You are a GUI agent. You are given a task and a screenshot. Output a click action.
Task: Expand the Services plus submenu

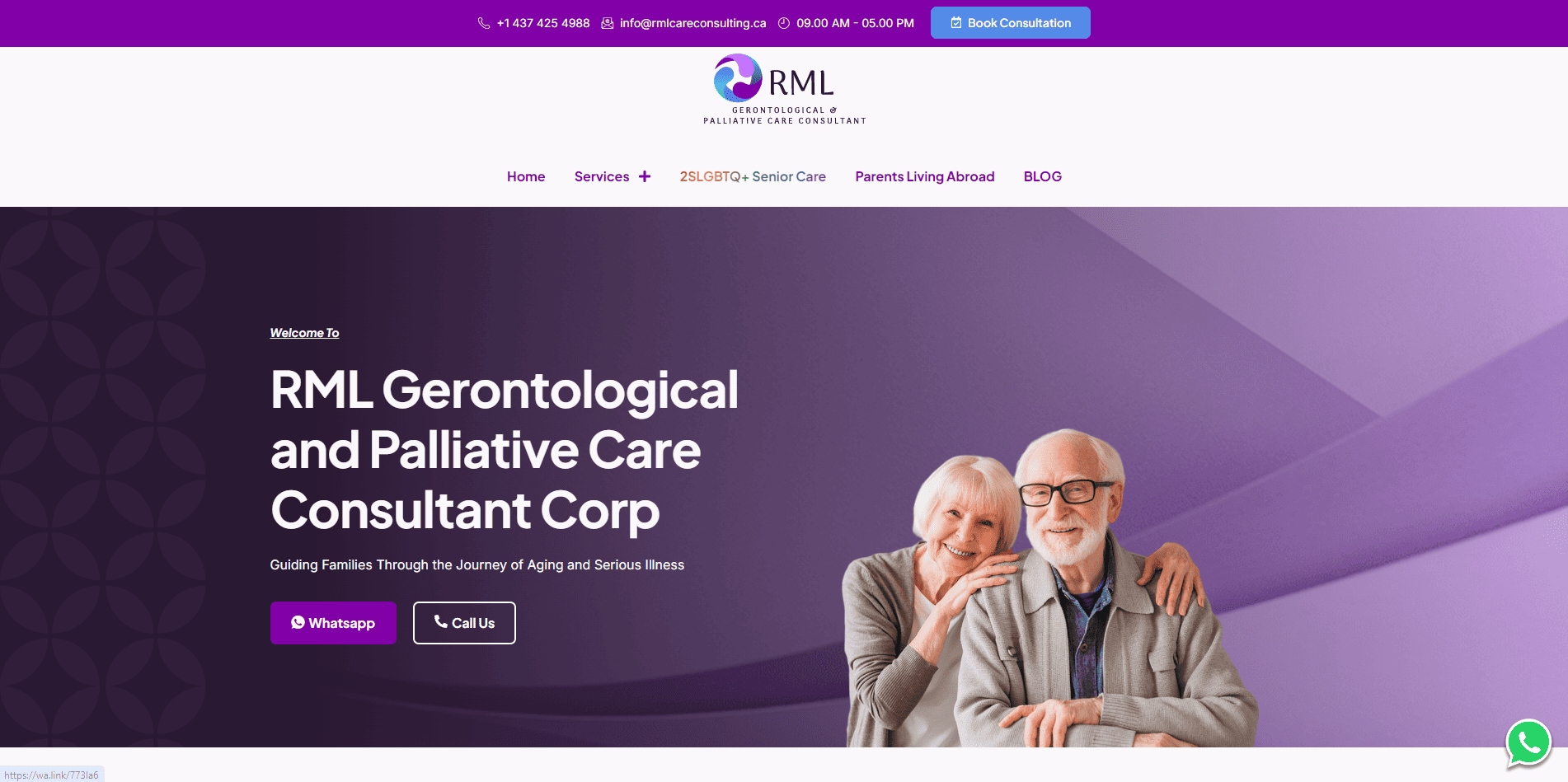[645, 176]
